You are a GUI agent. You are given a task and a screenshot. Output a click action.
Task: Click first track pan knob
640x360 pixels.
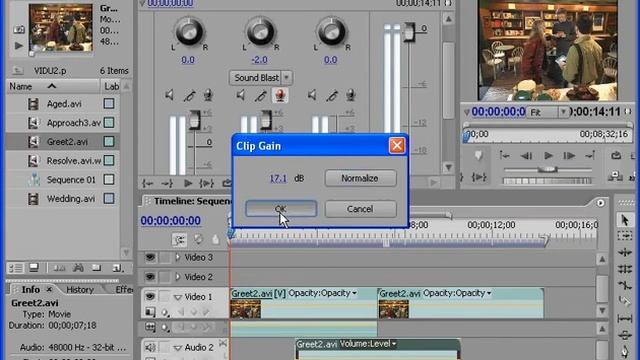(x=189, y=31)
